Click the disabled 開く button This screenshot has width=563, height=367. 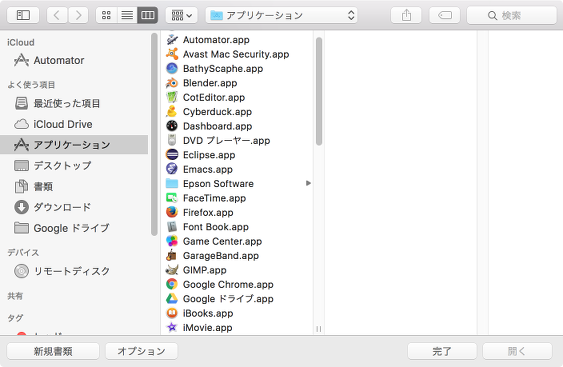click(x=517, y=351)
